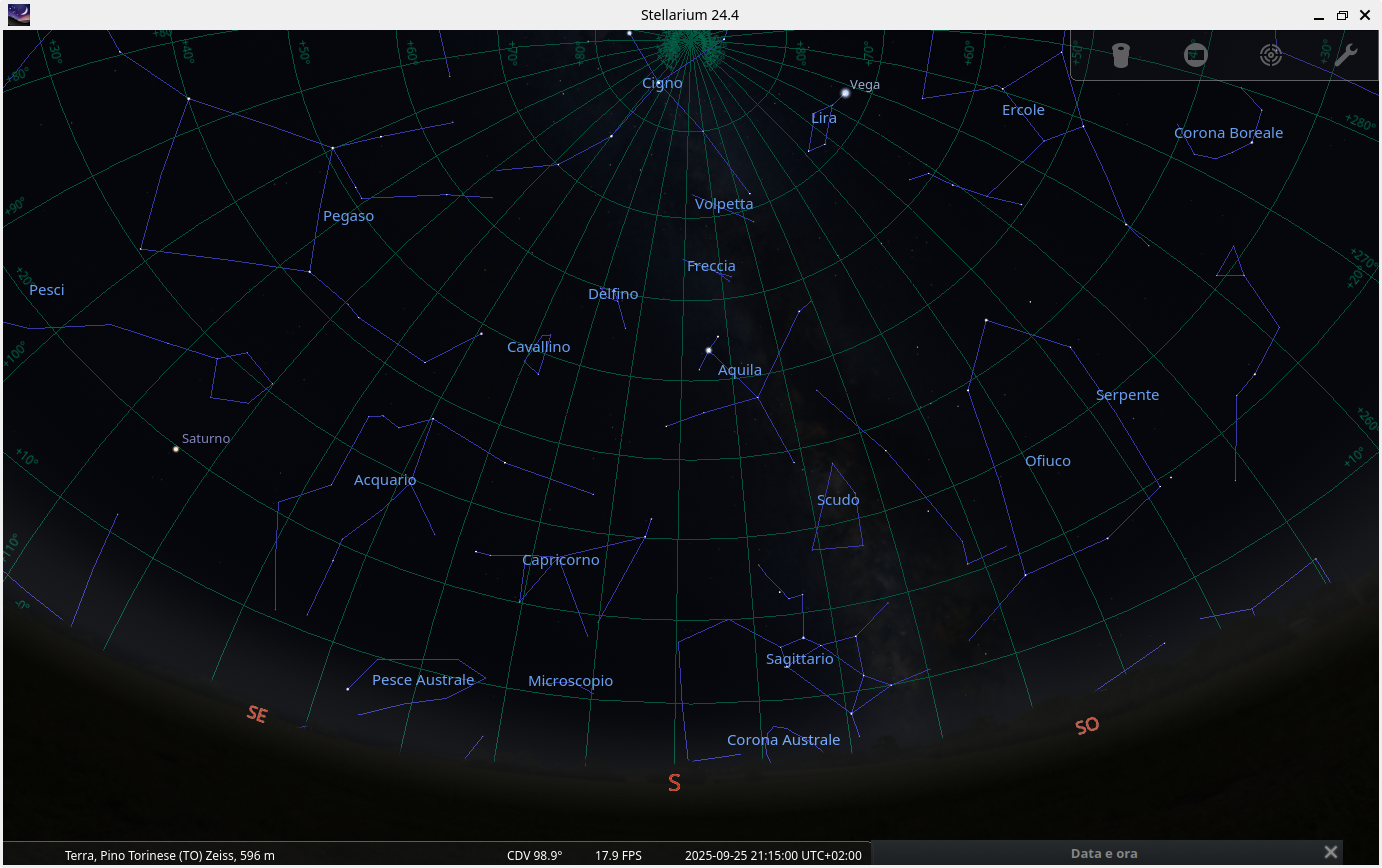Click the SE cardinal direction marker
1382x868 pixels.
click(x=256, y=714)
